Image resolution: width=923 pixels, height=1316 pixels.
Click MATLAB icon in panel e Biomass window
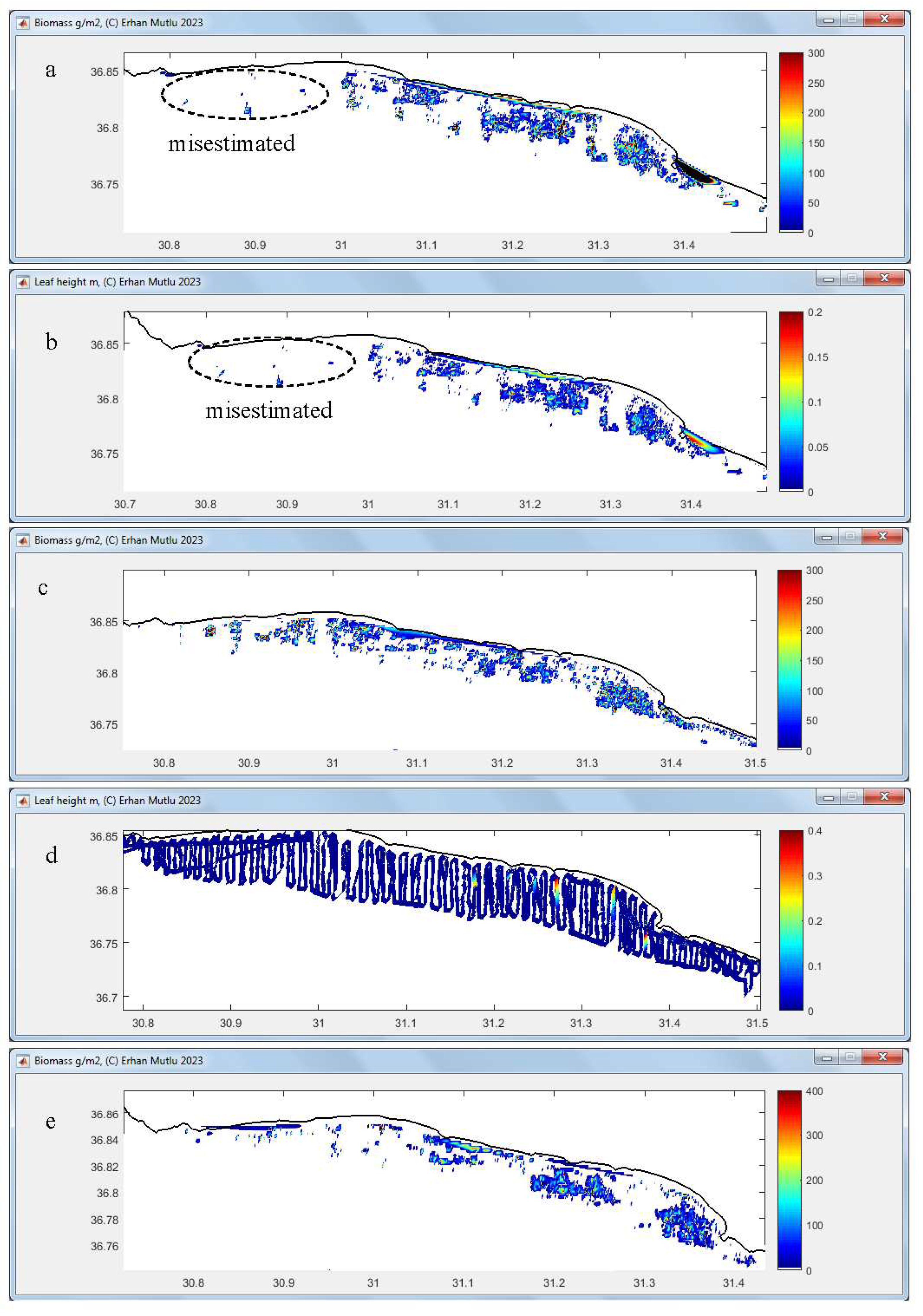[x=23, y=1061]
